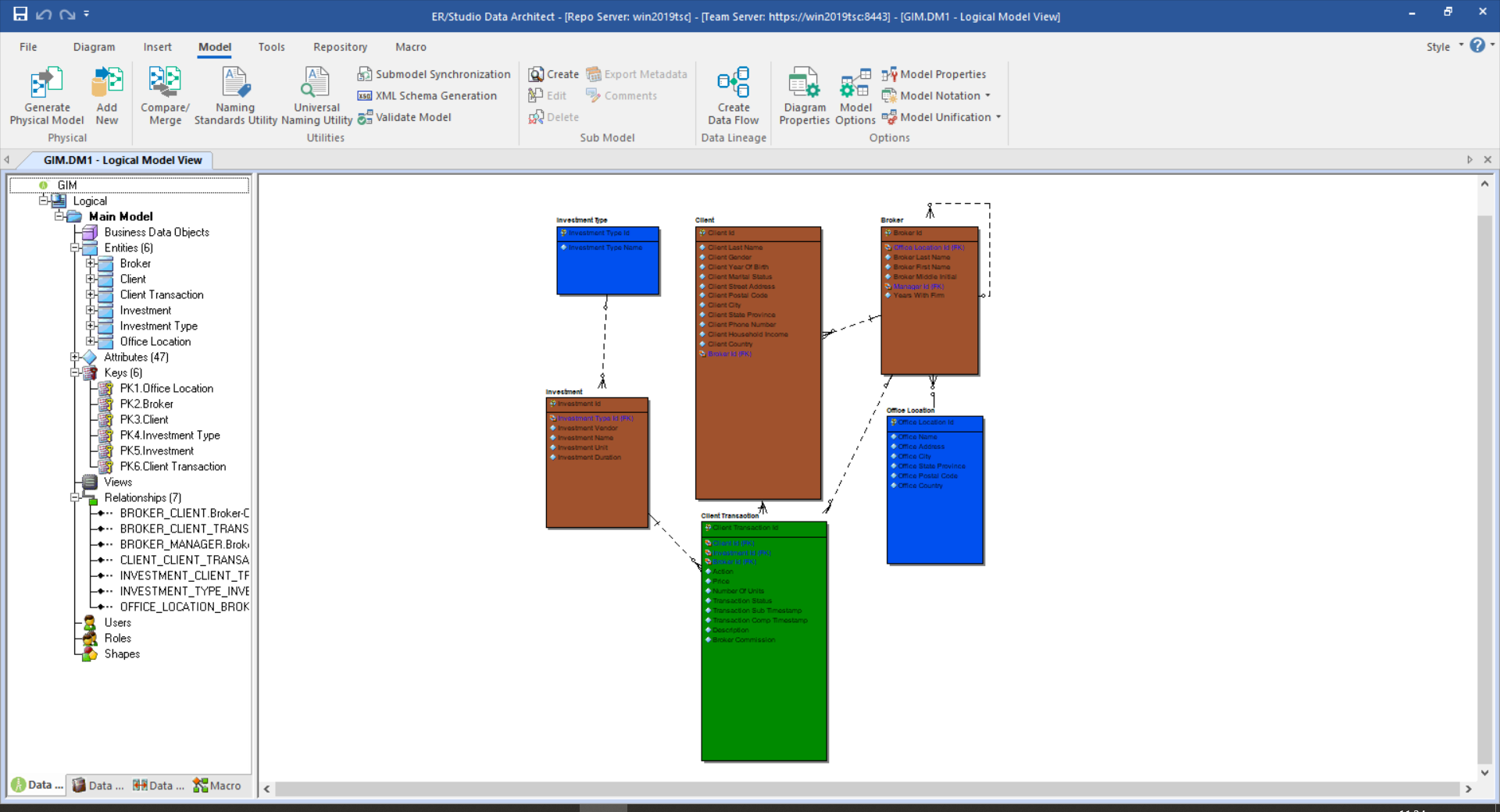Switch to the Repository ribbon tab

click(x=340, y=47)
